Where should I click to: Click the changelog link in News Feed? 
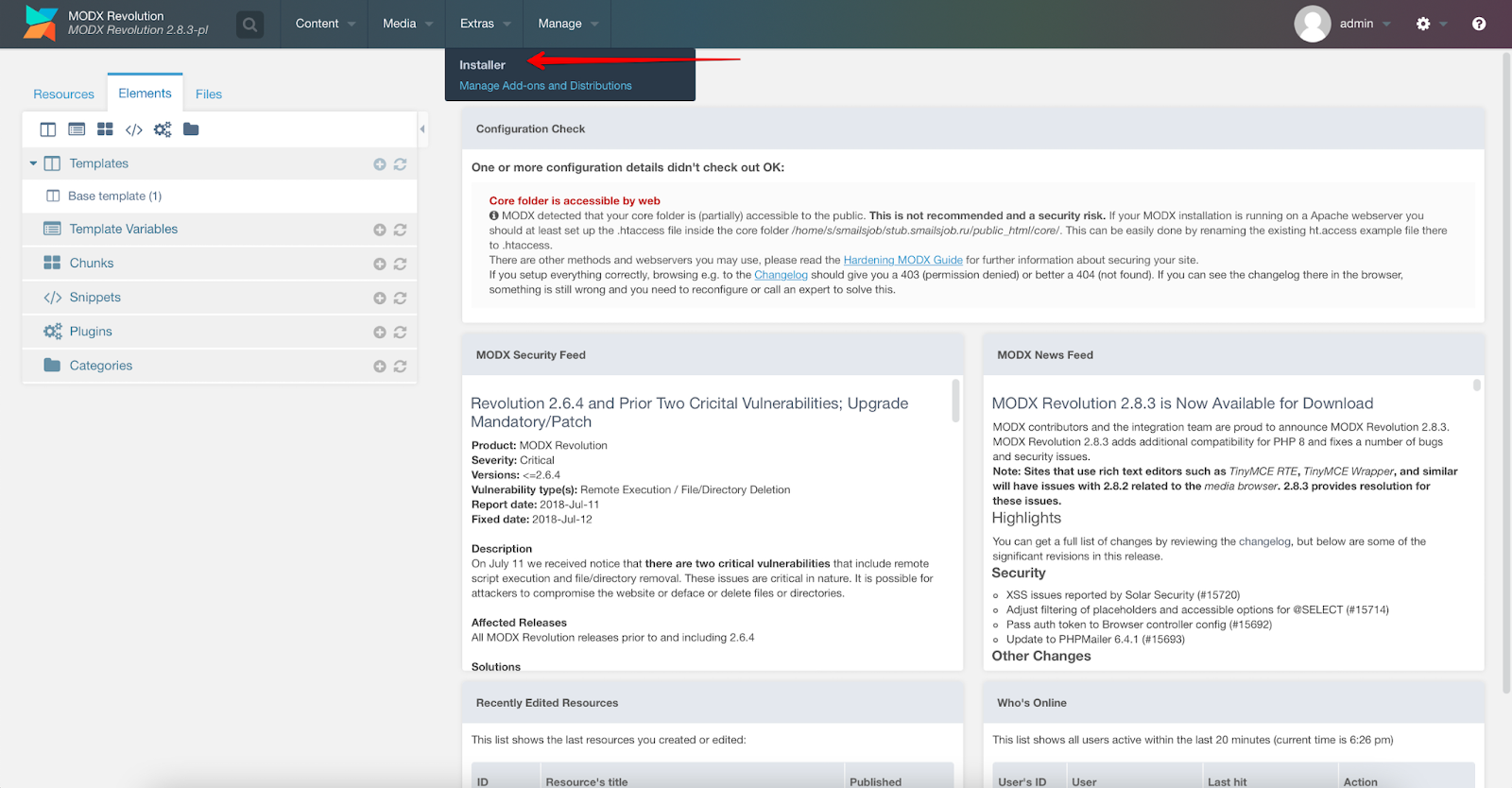click(x=1264, y=541)
